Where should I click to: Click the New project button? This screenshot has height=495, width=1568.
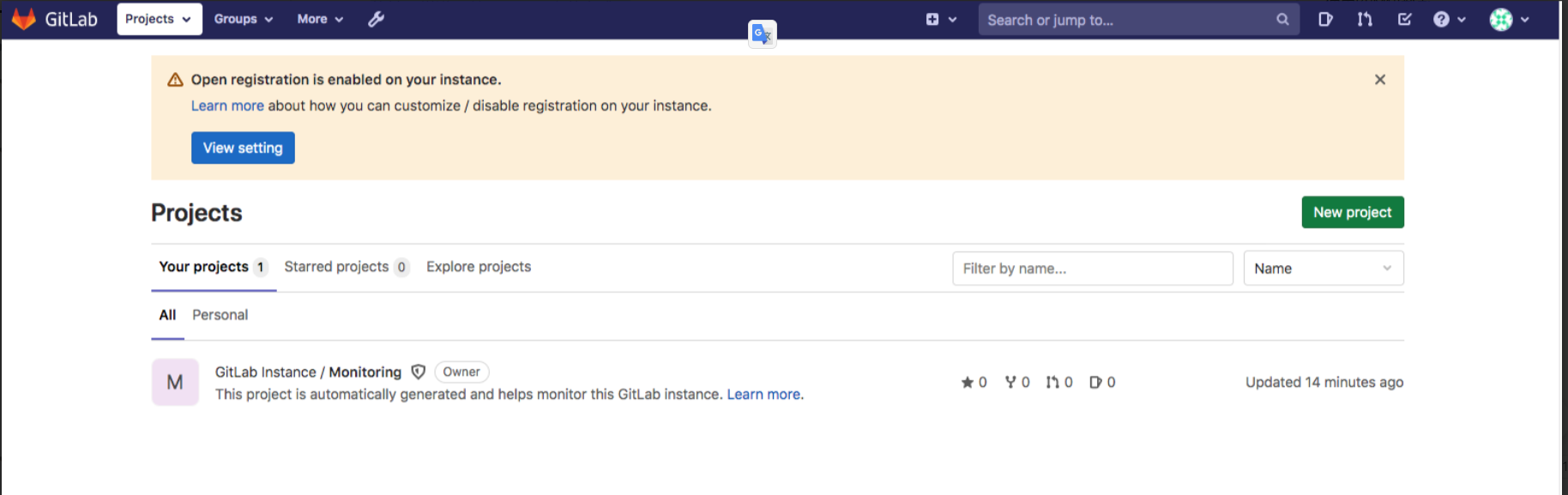click(x=1353, y=212)
